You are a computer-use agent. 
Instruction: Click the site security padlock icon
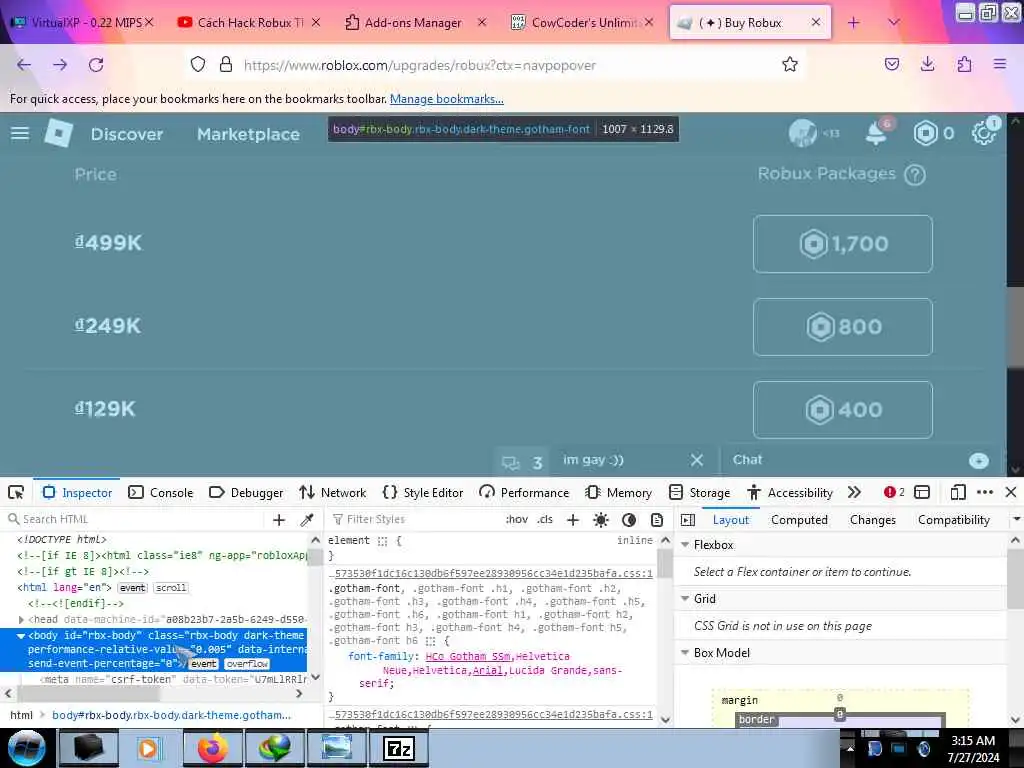coord(226,64)
